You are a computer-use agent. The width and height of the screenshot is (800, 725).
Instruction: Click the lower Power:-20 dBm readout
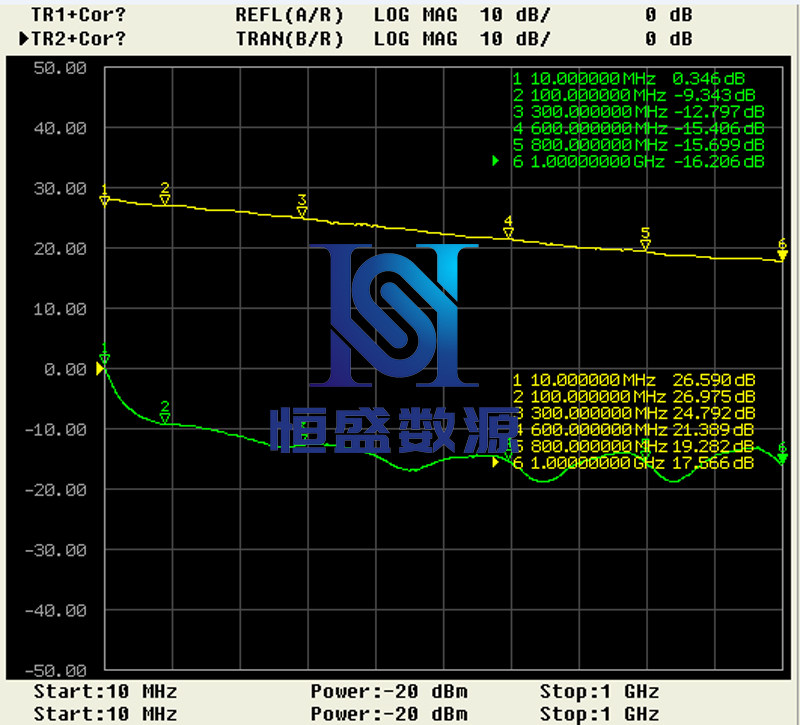(389, 714)
